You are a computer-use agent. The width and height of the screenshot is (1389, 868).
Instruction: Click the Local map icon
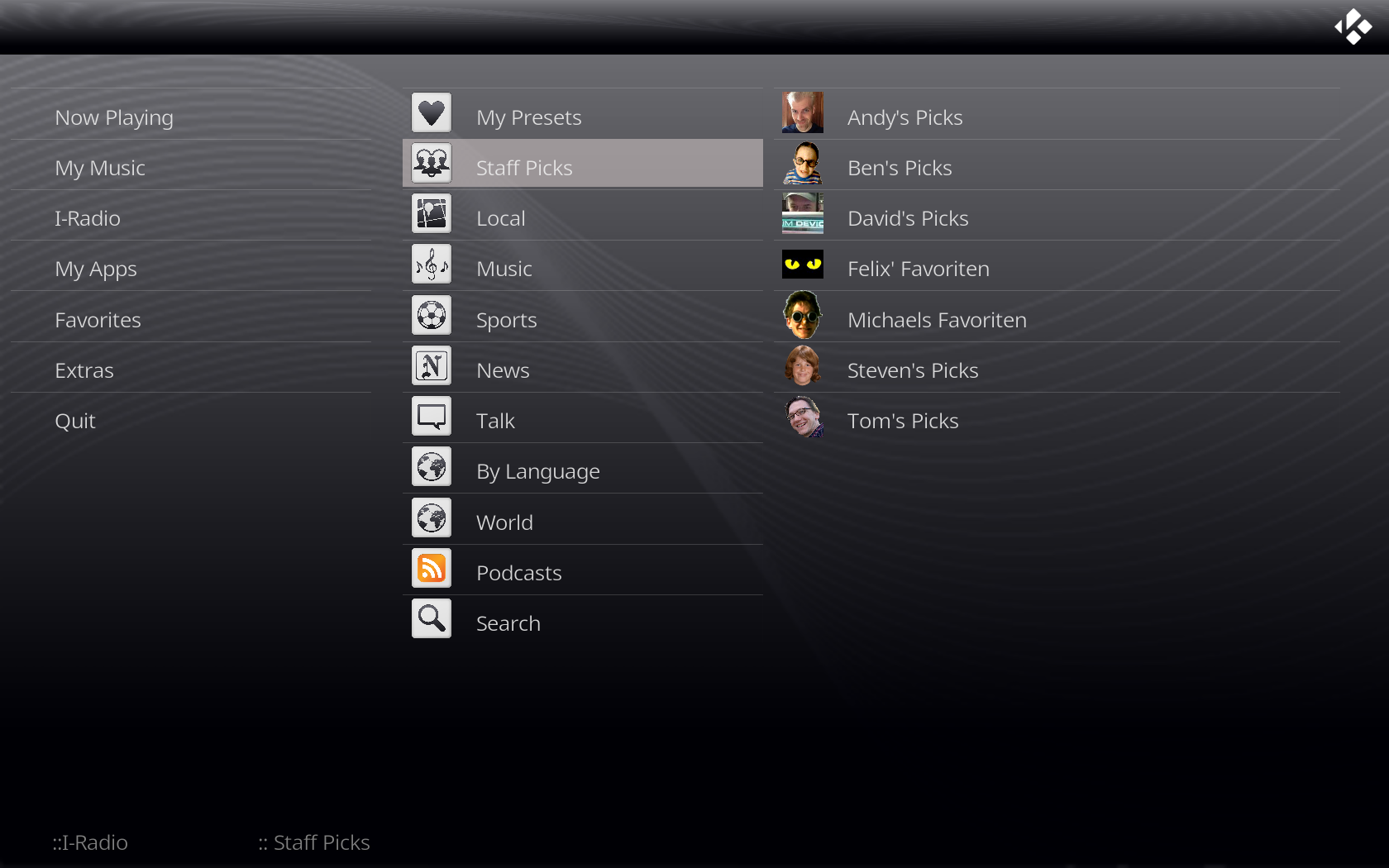click(x=432, y=213)
